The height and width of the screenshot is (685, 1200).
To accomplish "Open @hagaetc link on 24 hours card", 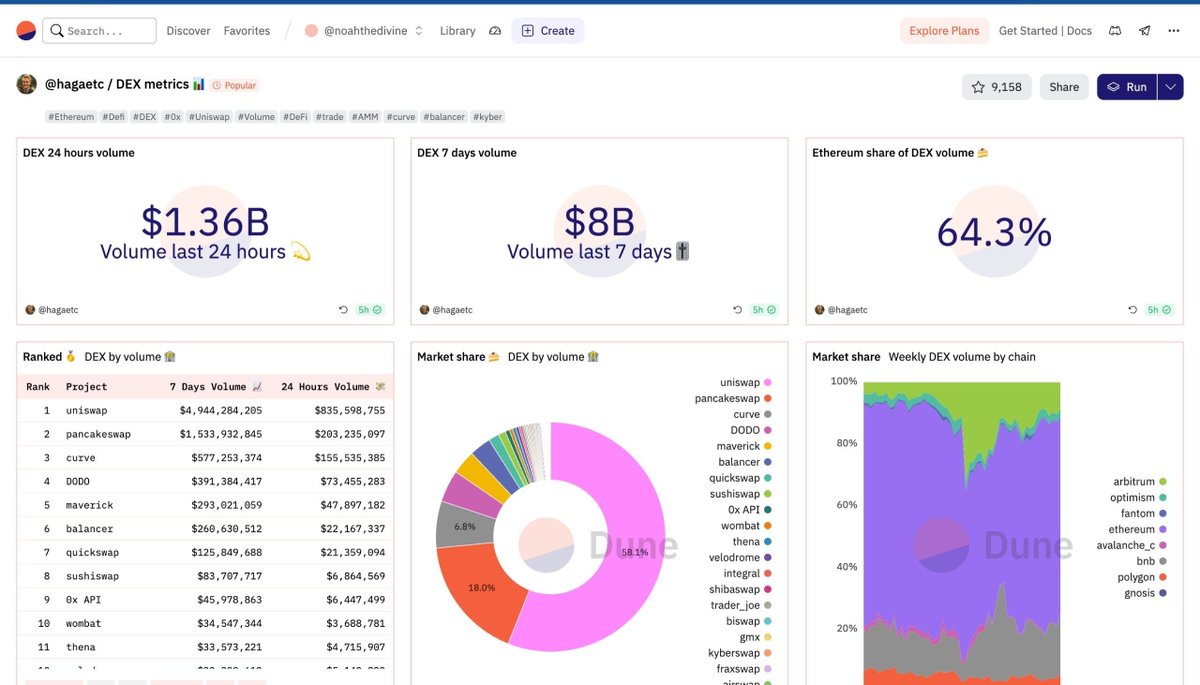I will pos(58,310).
